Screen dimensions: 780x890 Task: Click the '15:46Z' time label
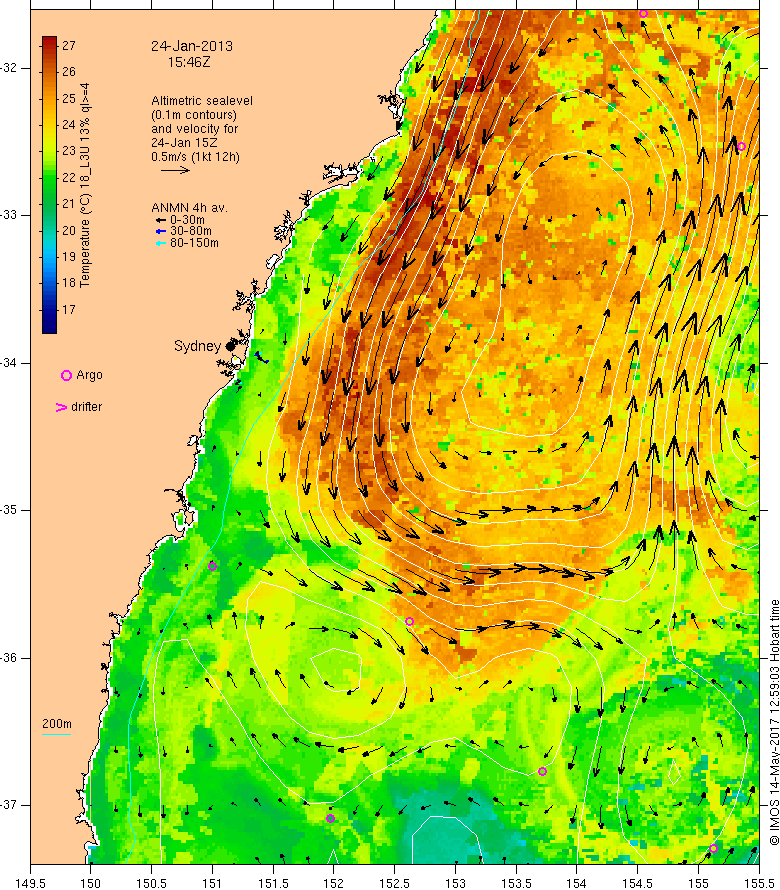[189, 62]
